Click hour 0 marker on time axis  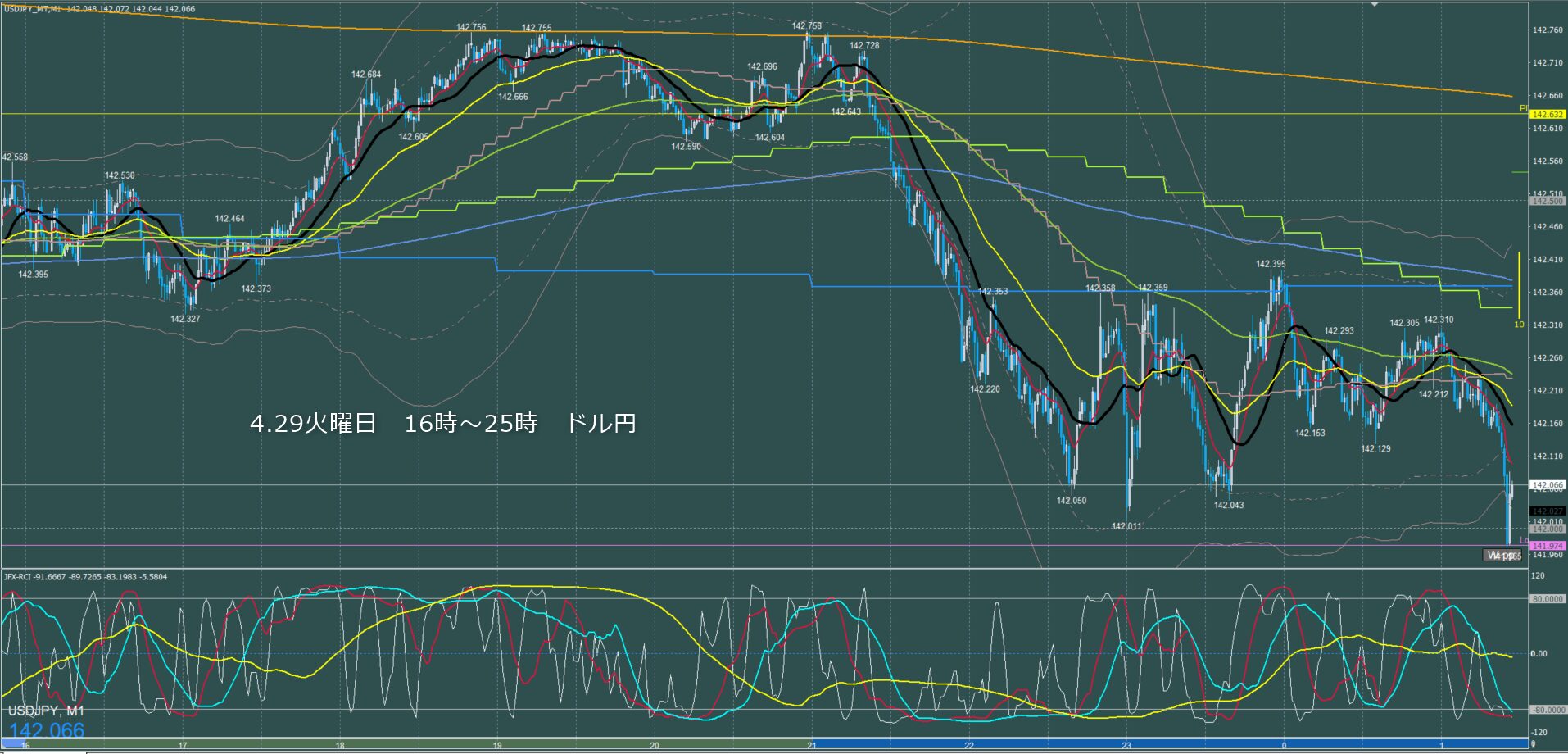pos(1285,745)
